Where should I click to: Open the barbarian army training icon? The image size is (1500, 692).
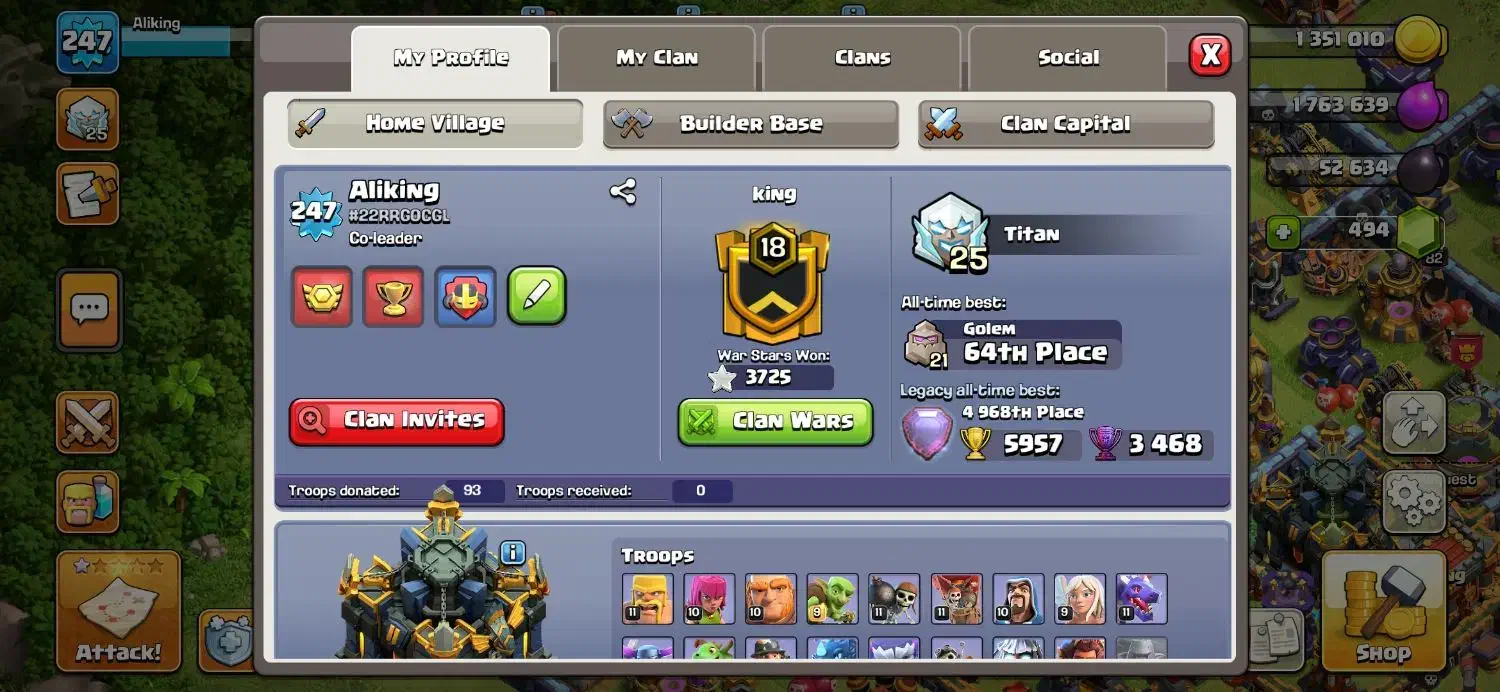tap(88, 501)
